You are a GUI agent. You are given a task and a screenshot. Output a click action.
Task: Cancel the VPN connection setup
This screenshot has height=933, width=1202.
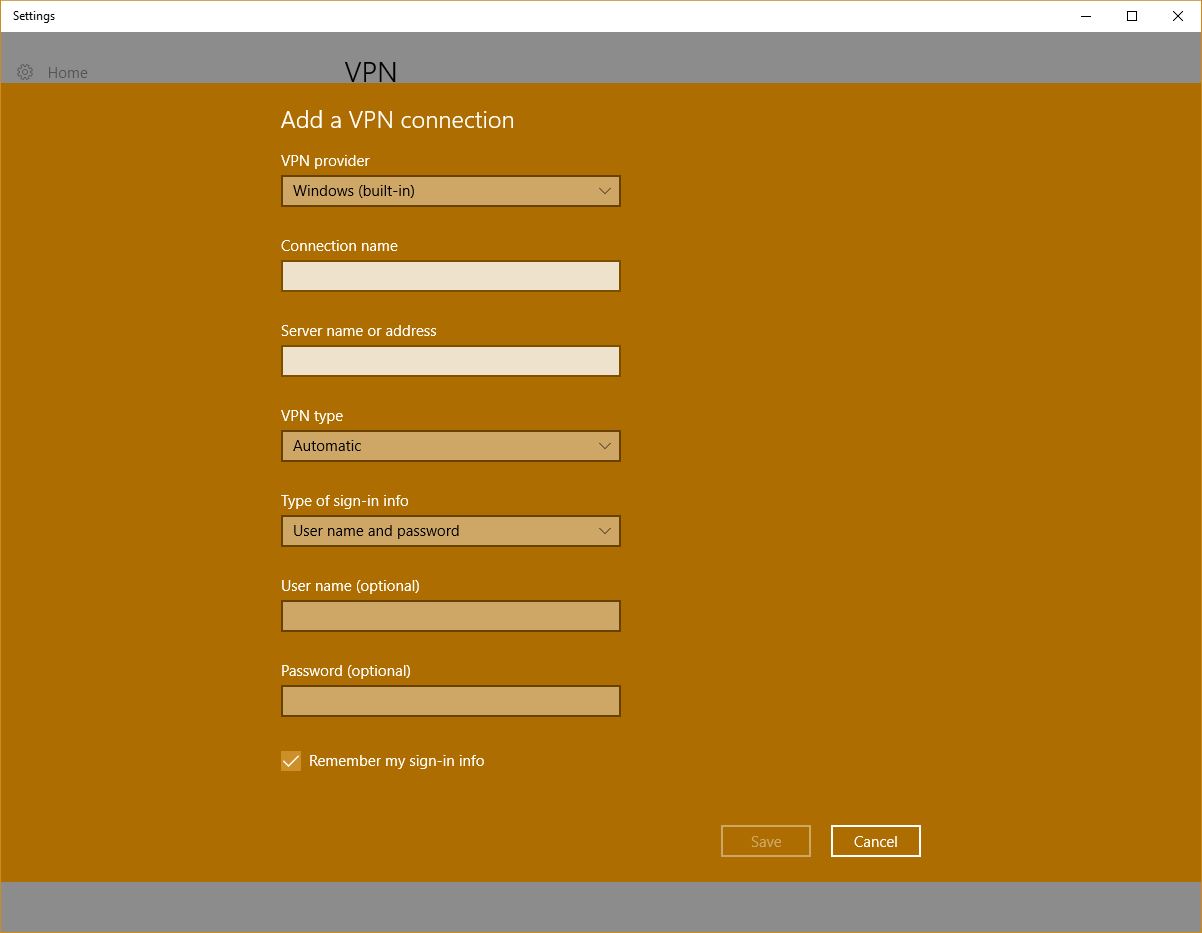(875, 841)
